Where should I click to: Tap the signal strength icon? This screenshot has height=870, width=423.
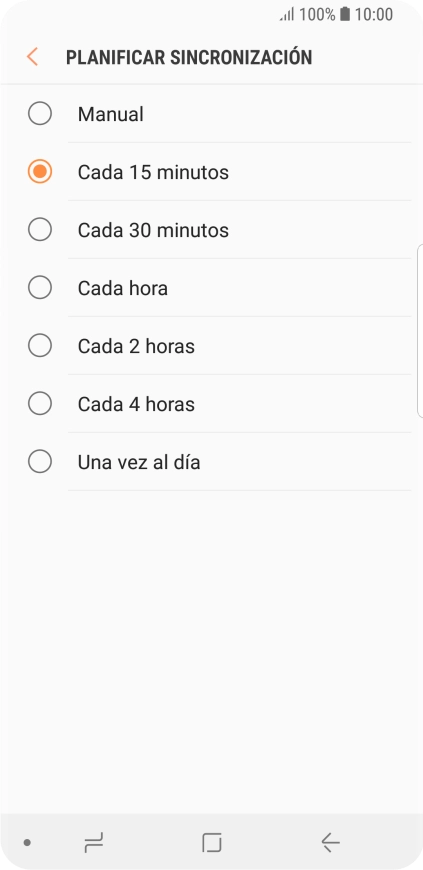pyautogui.click(x=287, y=15)
